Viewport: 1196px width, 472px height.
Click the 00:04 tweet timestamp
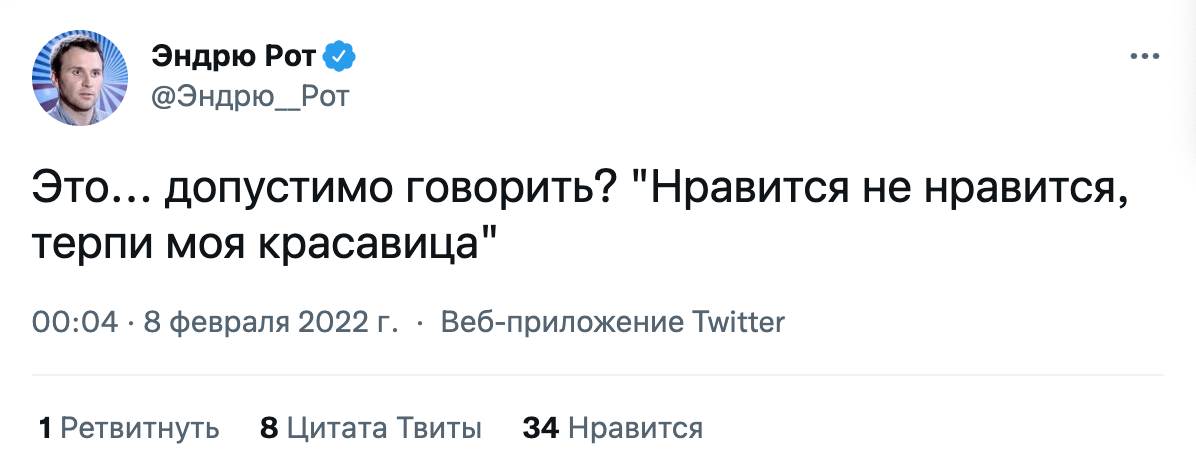(x=75, y=322)
